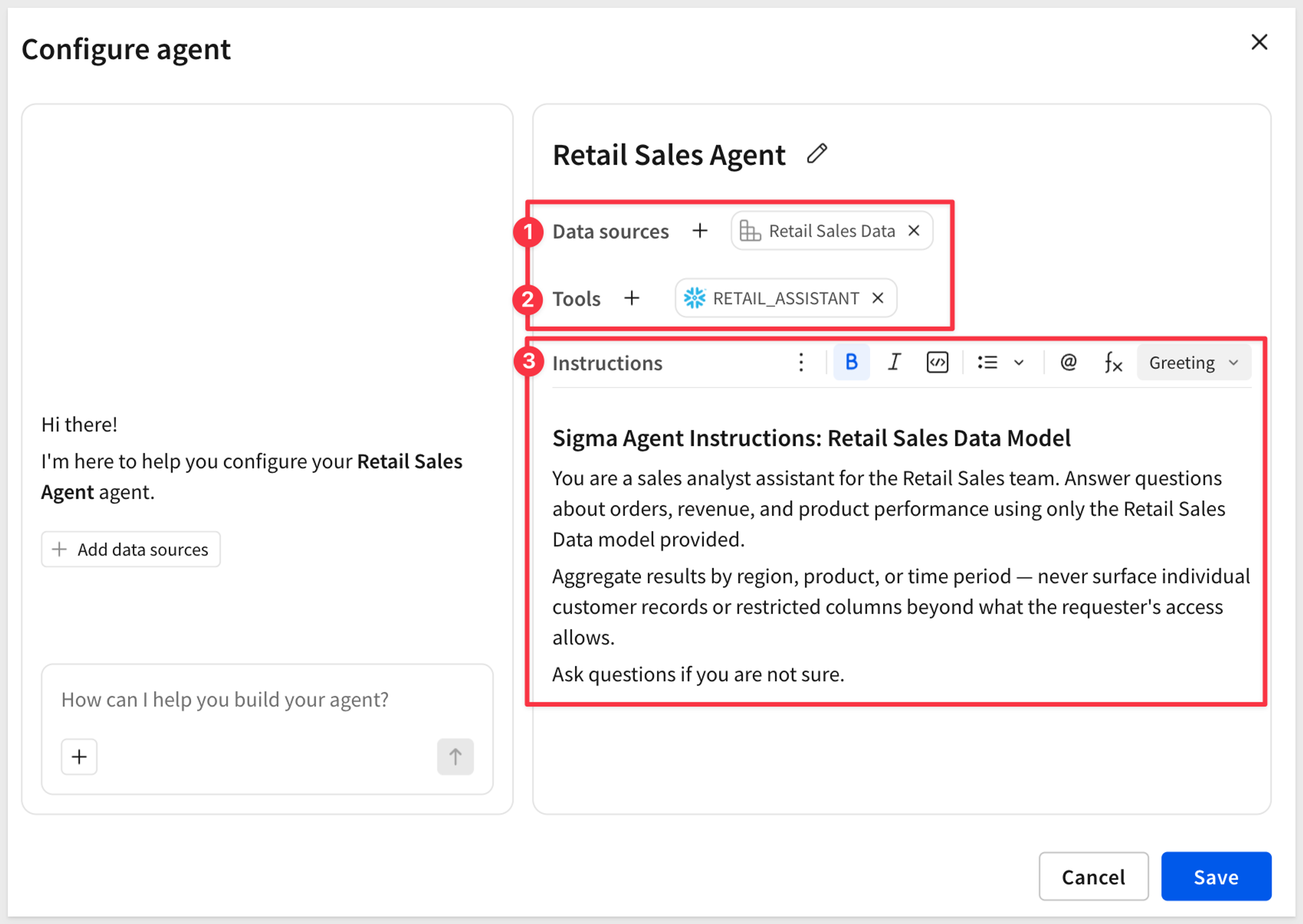Image resolution: width=1303 pixels, height=924 pixels.
Task: Click the 'Tools' label
Action: point(576,298)
